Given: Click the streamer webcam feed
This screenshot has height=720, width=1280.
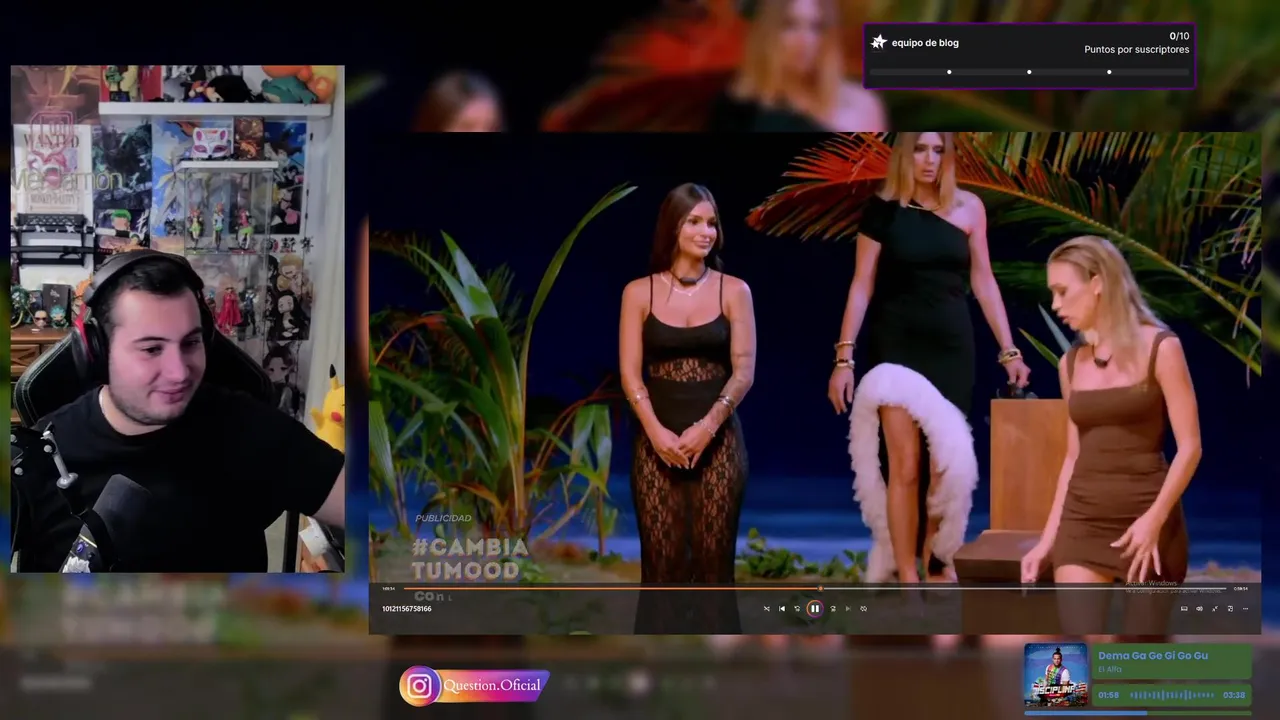Looking at the screenshot, I should click(177, 319).
